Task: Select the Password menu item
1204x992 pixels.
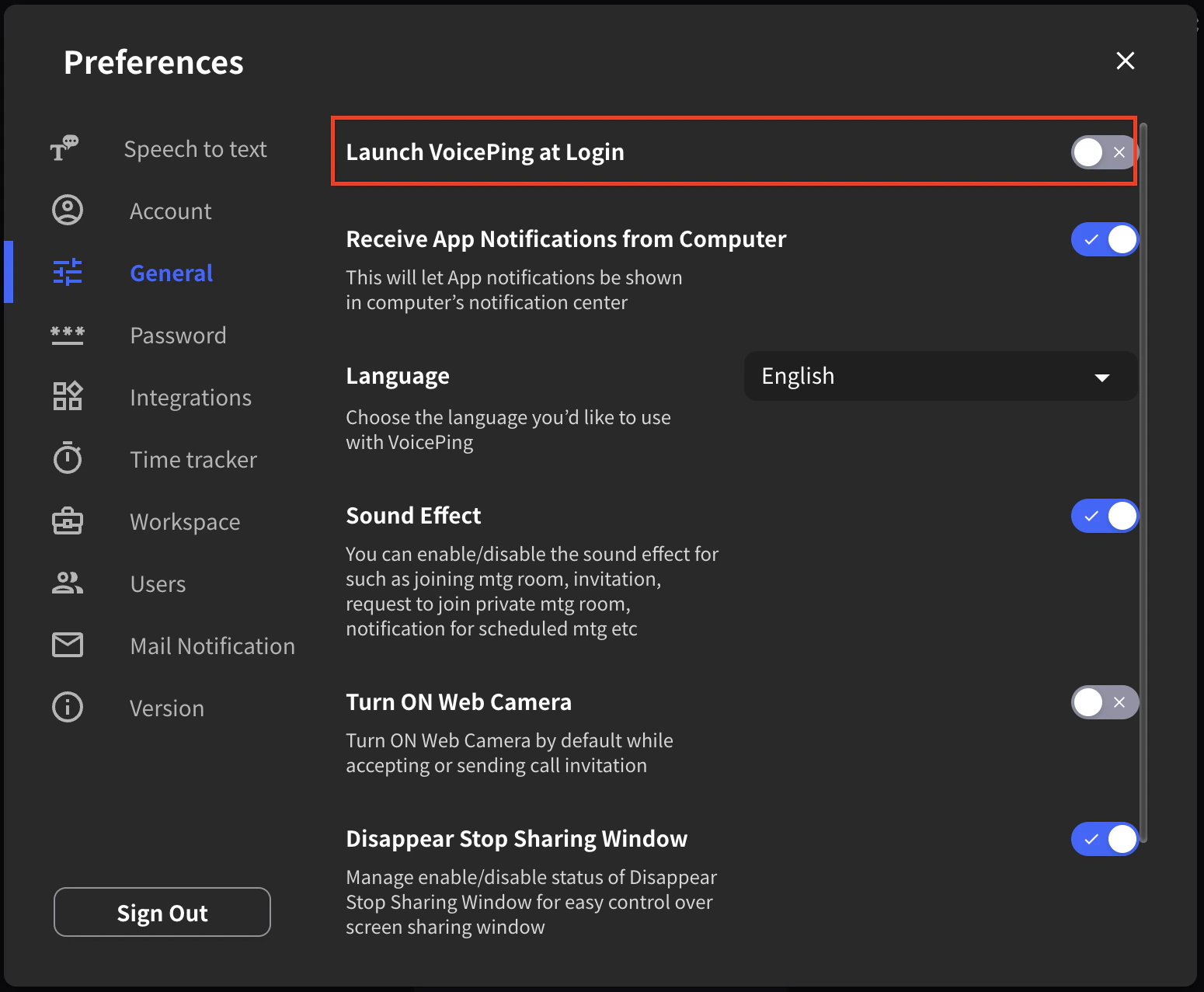Action: click(x=178, y=335)
